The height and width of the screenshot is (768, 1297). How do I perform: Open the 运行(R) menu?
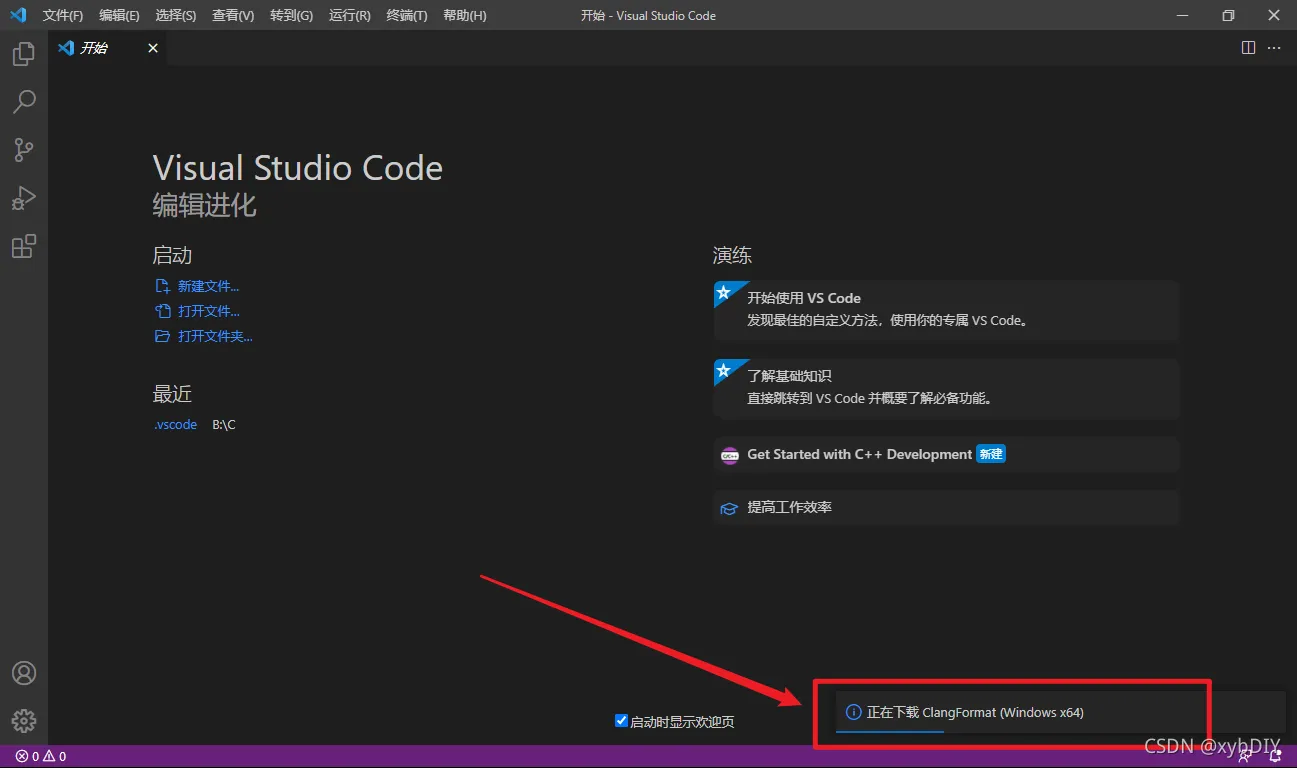tap(349, 16)
